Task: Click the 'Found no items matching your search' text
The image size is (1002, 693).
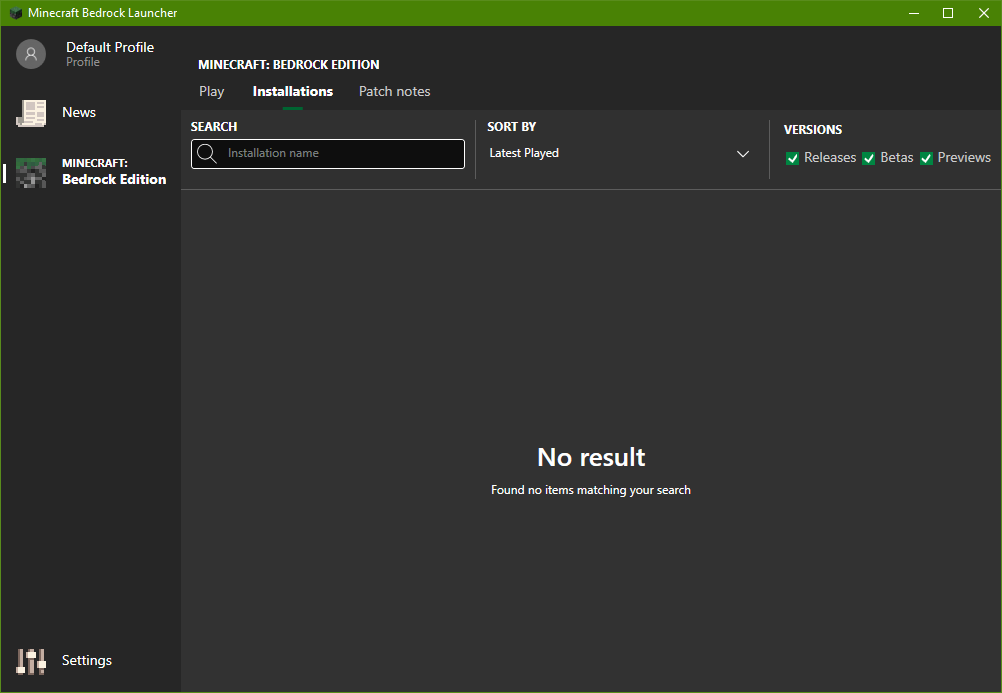Action: pos(590,490)
